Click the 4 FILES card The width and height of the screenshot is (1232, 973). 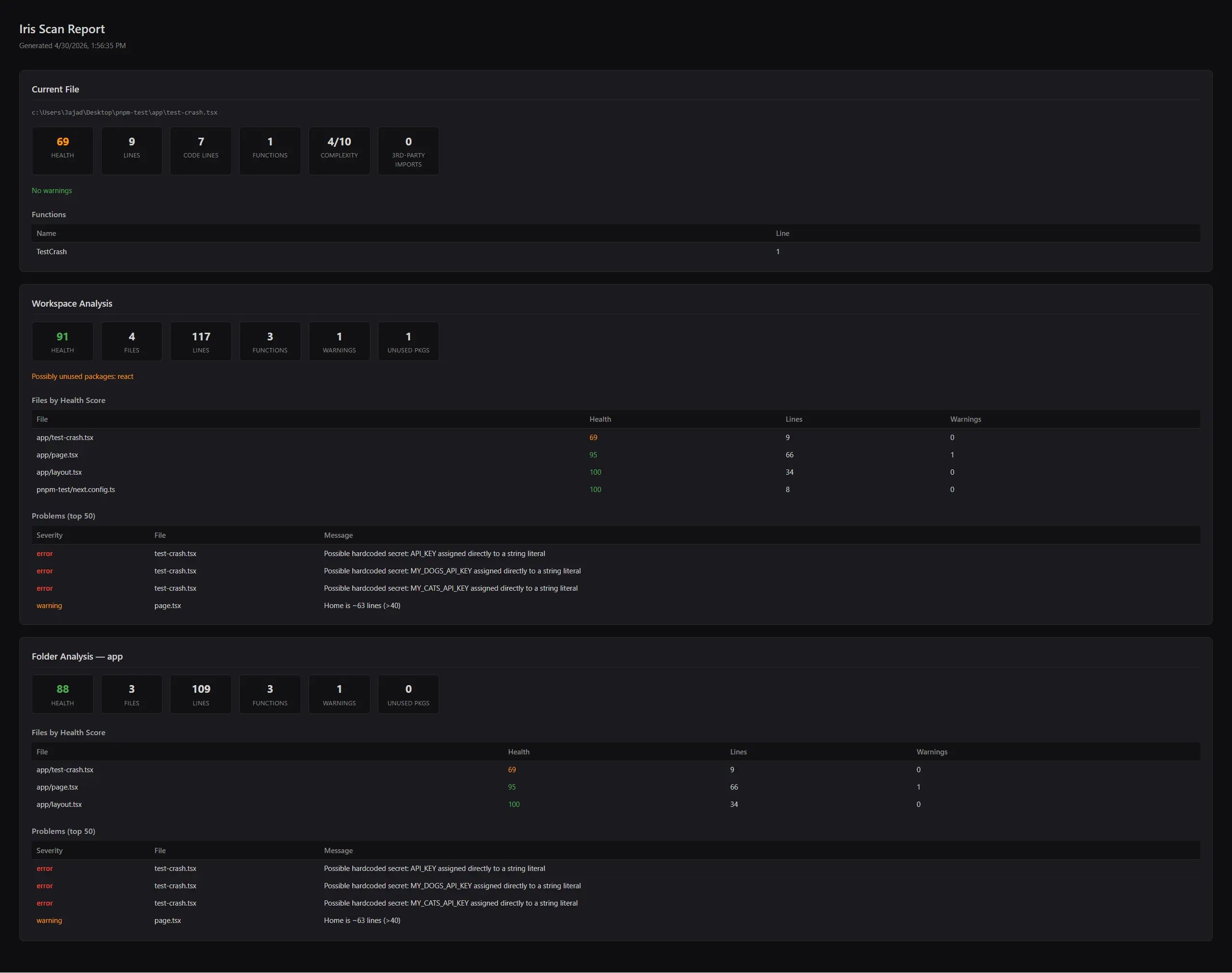(x=131, y=341)
